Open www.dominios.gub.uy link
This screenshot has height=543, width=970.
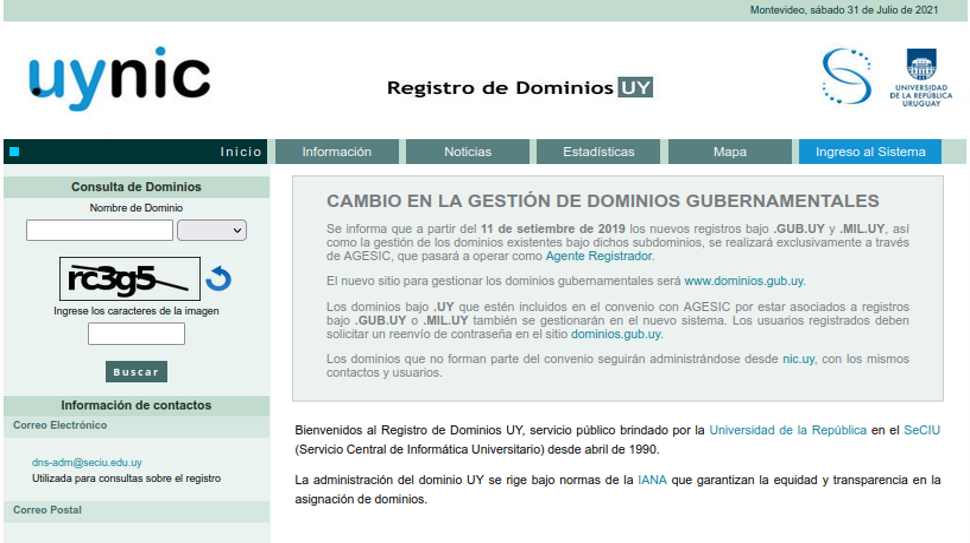tap(744, 281)
